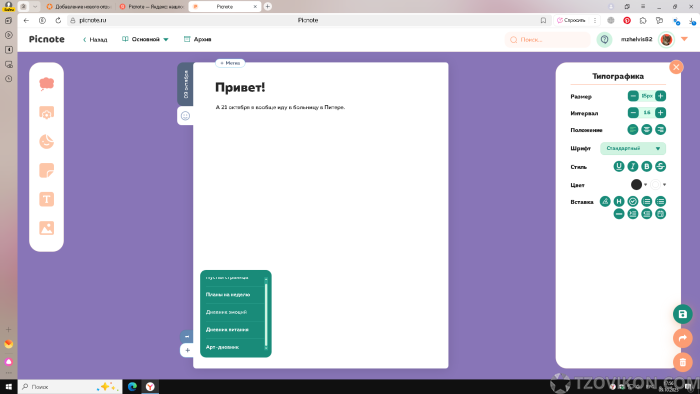
Task: Select the text T tool in left toolbar
Action: tap(46, 199)
